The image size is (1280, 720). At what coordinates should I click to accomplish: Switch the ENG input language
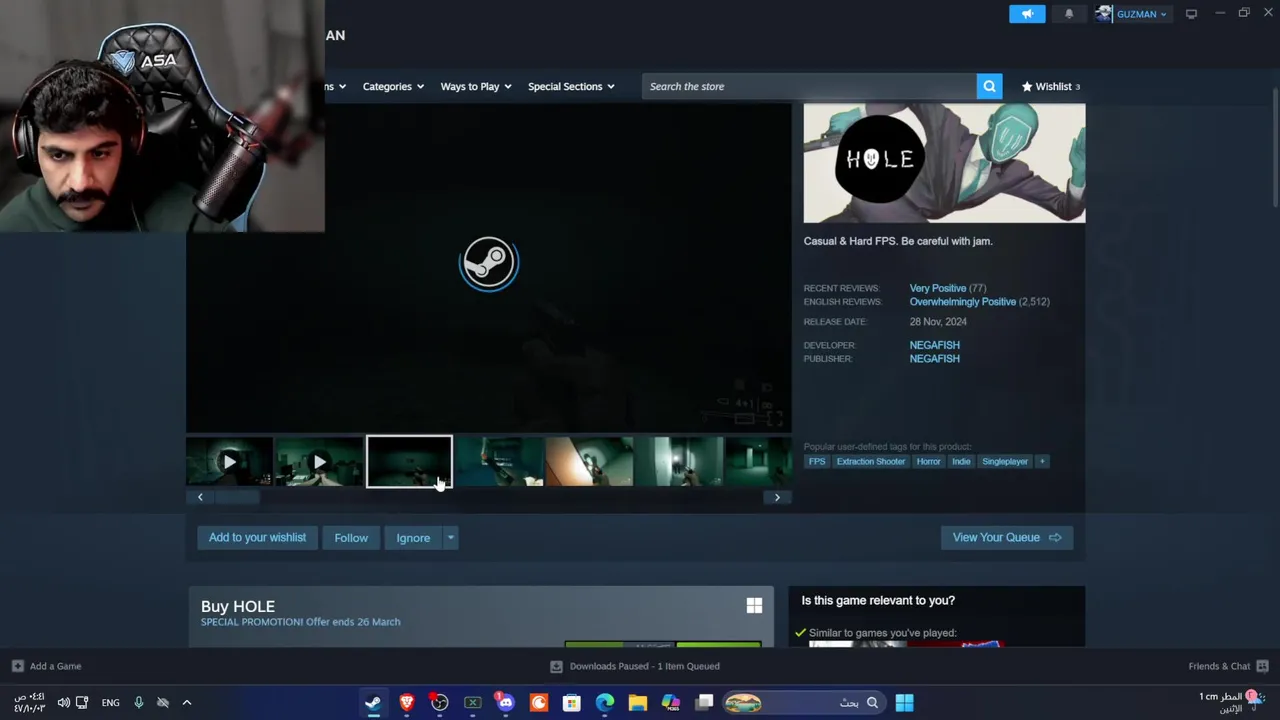coord(110,703)
